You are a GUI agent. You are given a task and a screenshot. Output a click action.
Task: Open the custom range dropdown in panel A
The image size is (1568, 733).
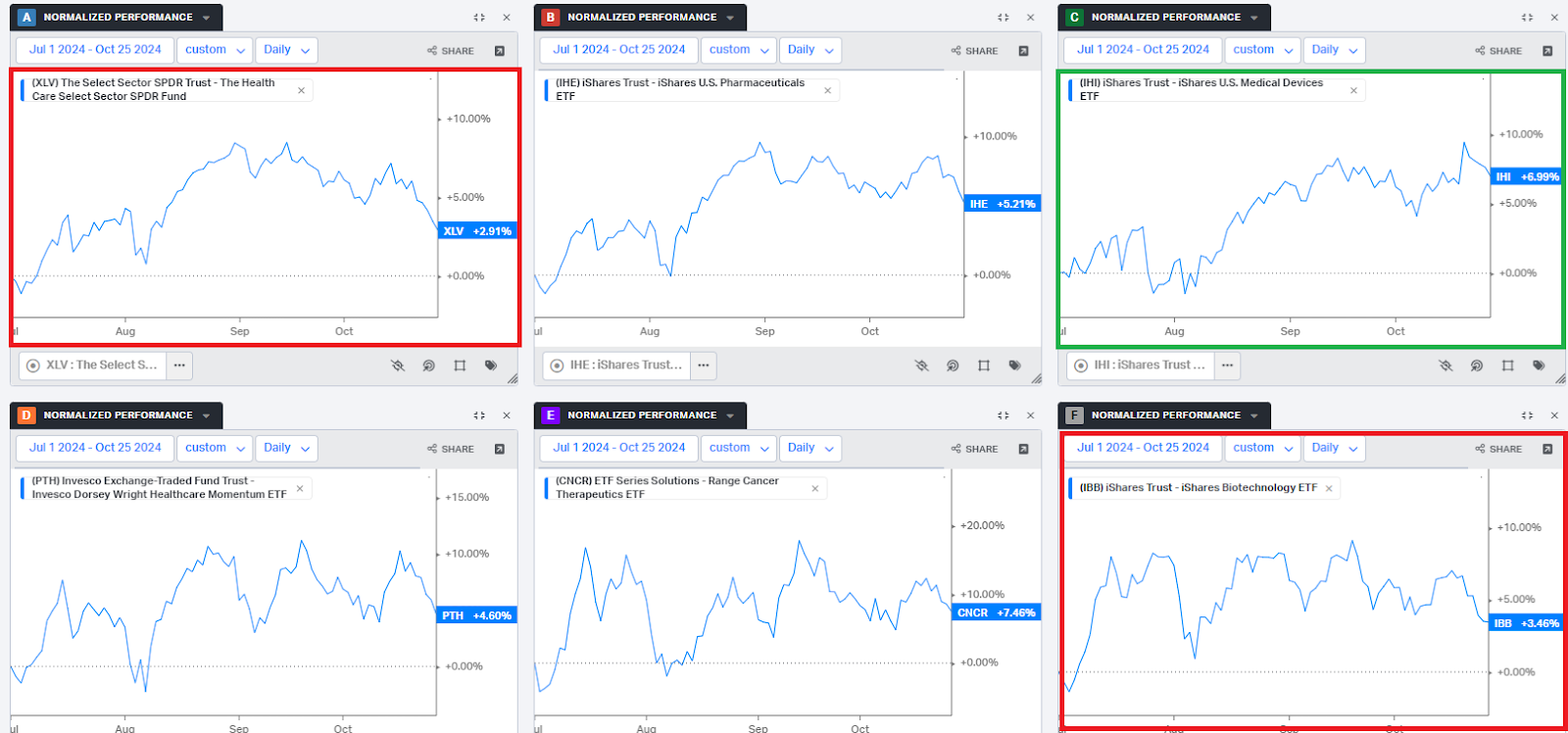point(215,50)
